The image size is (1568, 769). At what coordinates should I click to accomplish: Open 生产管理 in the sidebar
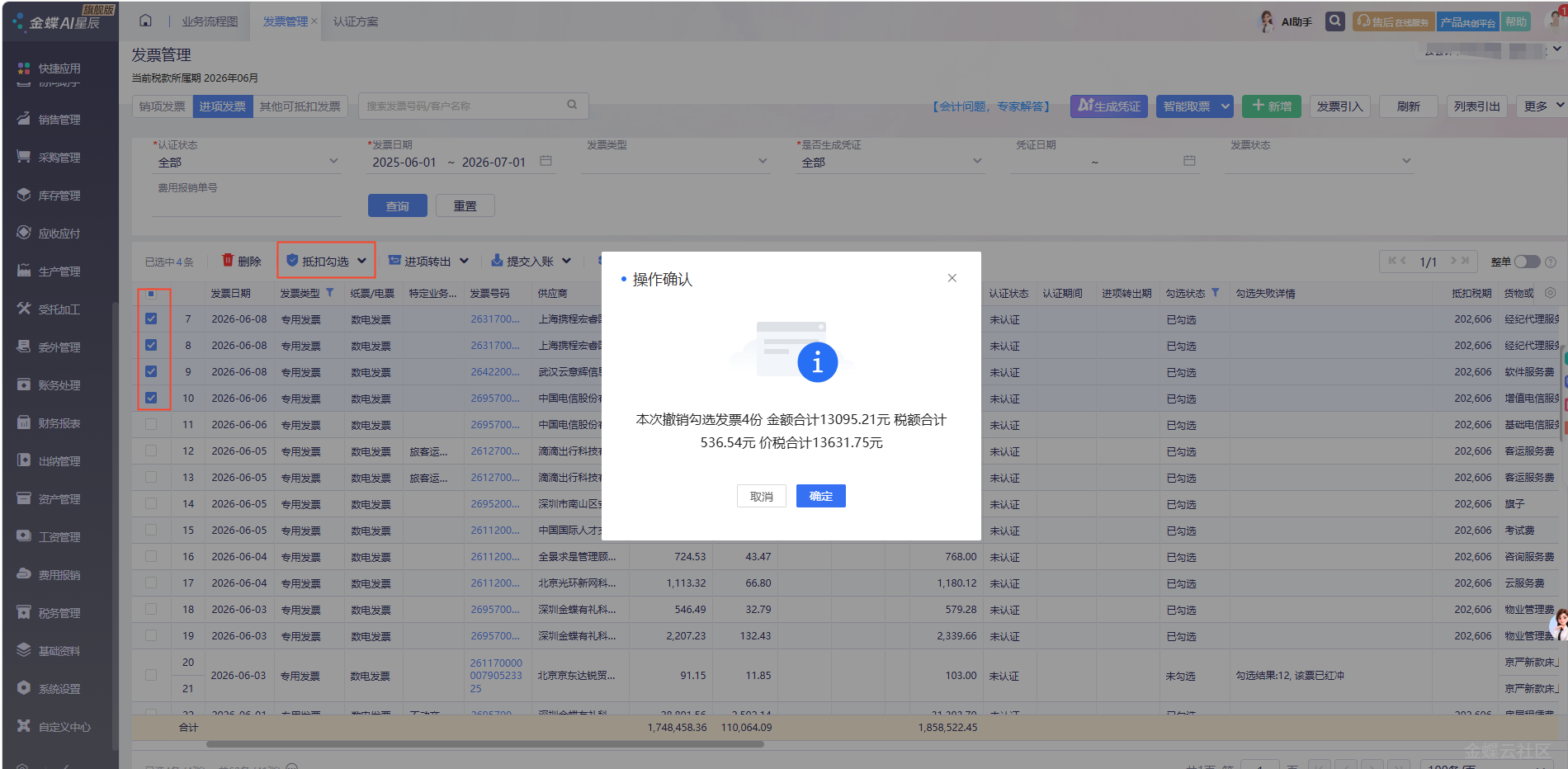(x=59, y=271)
